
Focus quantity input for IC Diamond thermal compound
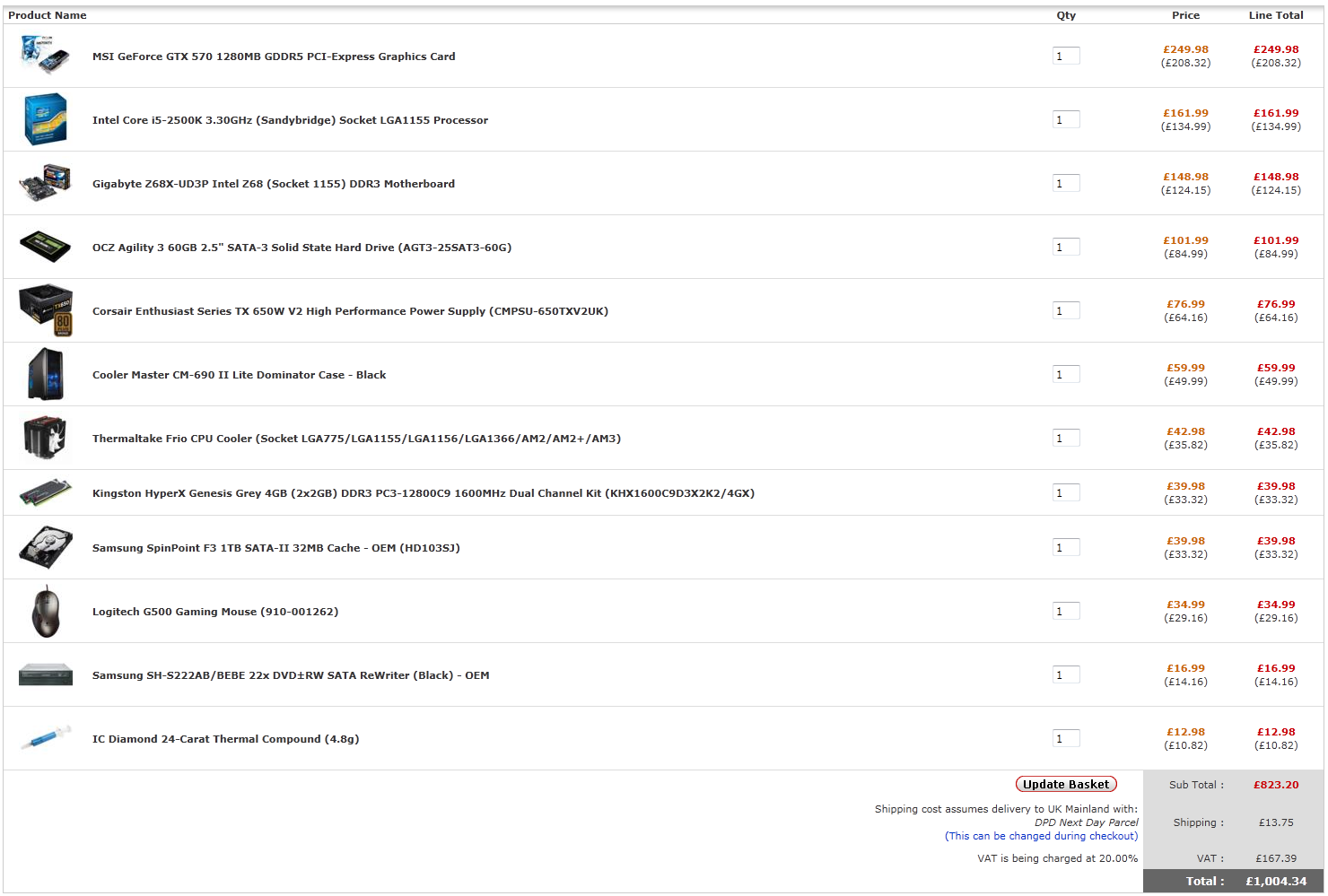tap(1066, 739)
